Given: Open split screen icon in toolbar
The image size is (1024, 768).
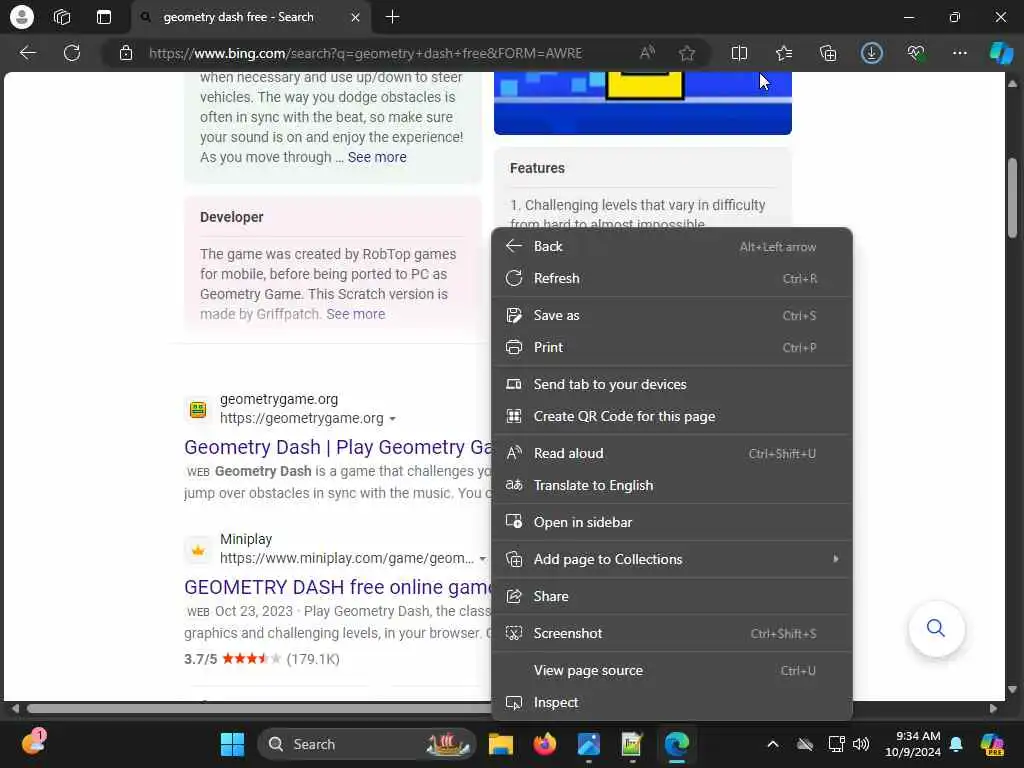Looking at the screenshot, I should point(739,53).
